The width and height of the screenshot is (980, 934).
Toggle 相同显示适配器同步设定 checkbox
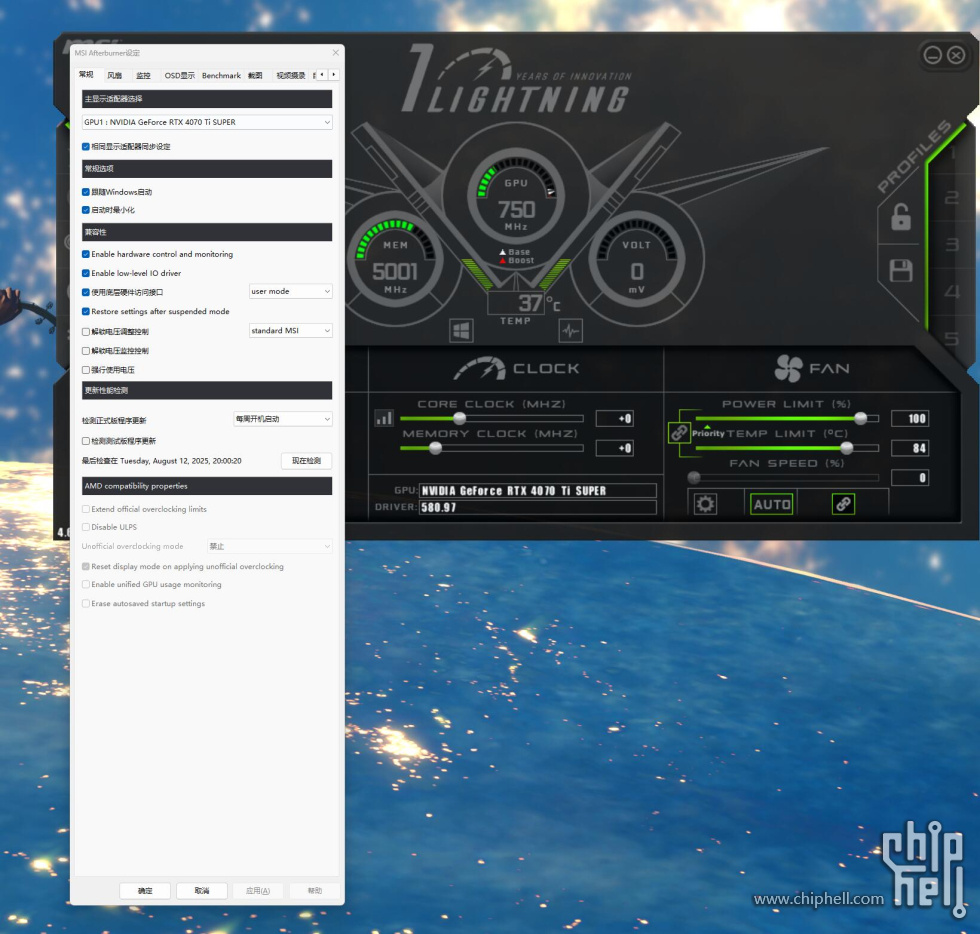point(86,147)
